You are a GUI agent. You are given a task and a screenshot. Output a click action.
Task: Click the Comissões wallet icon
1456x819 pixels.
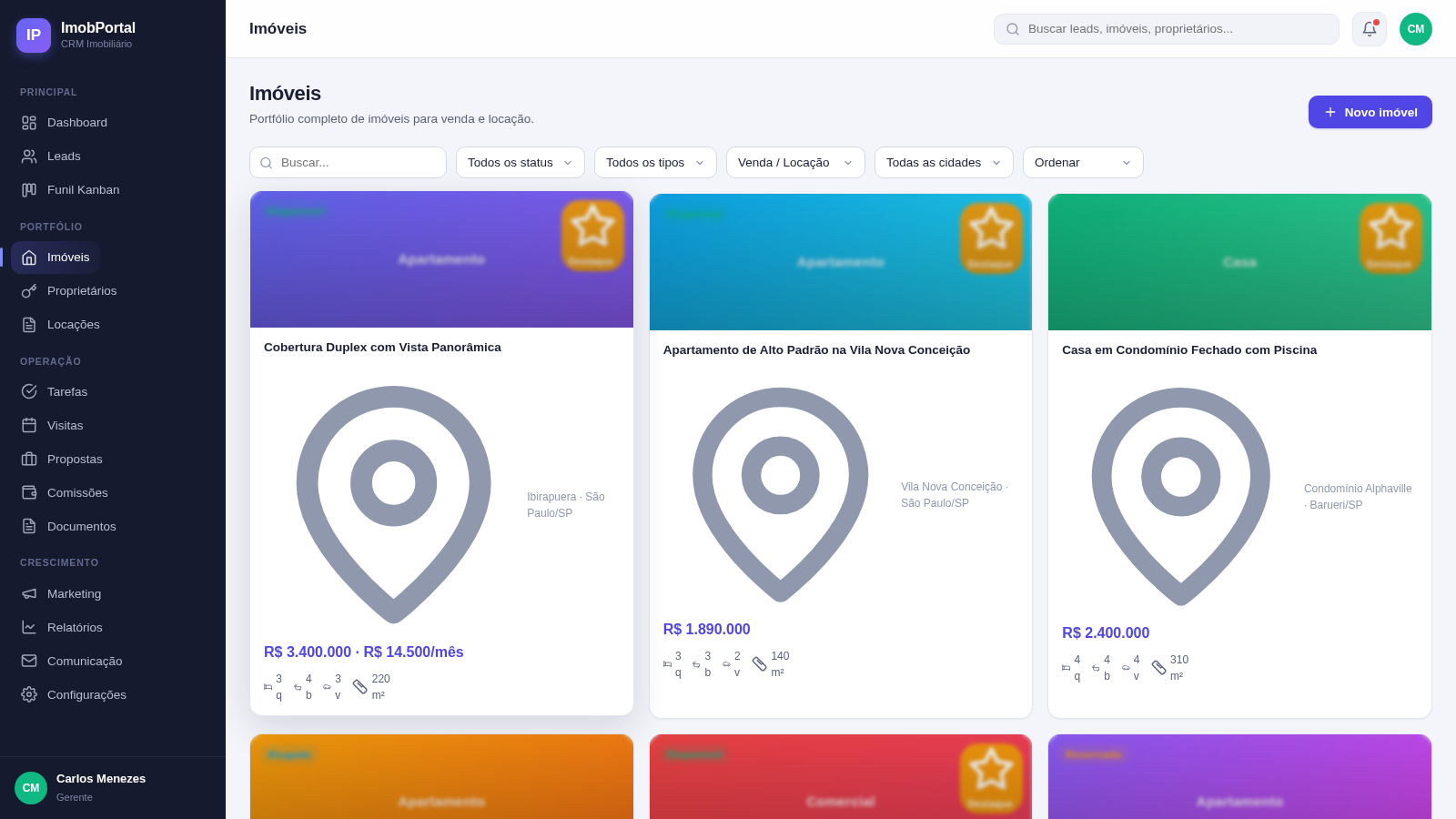29,493
